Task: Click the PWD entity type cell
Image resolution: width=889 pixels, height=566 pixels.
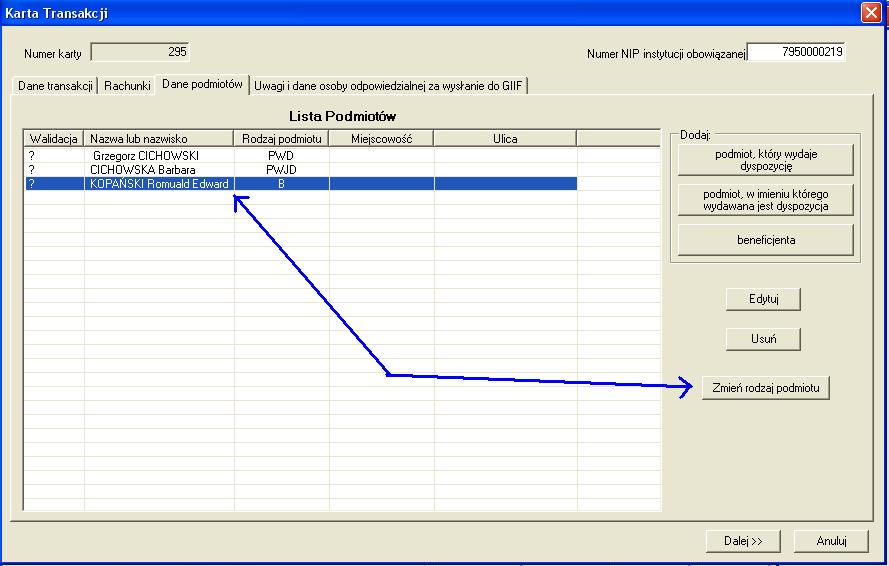Action: point(281,155)
